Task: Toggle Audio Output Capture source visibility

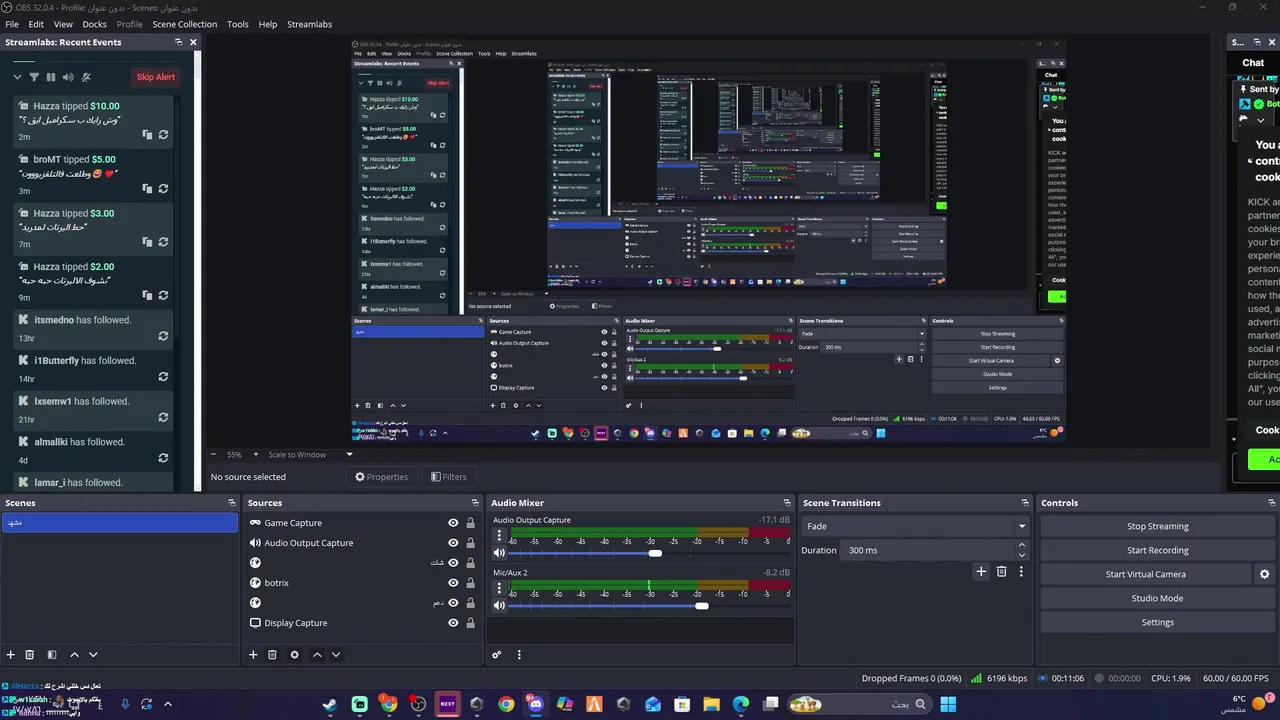Action: [453, 543]
